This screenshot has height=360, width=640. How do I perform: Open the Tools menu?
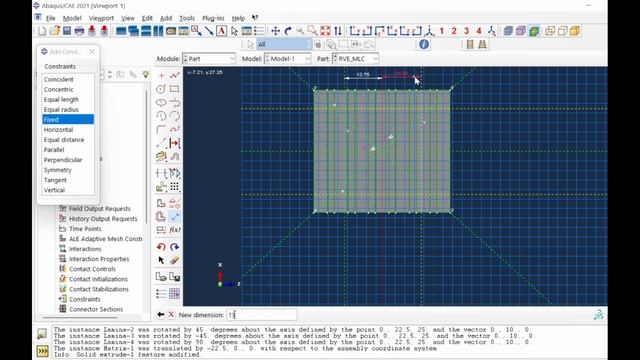[187, 18]
